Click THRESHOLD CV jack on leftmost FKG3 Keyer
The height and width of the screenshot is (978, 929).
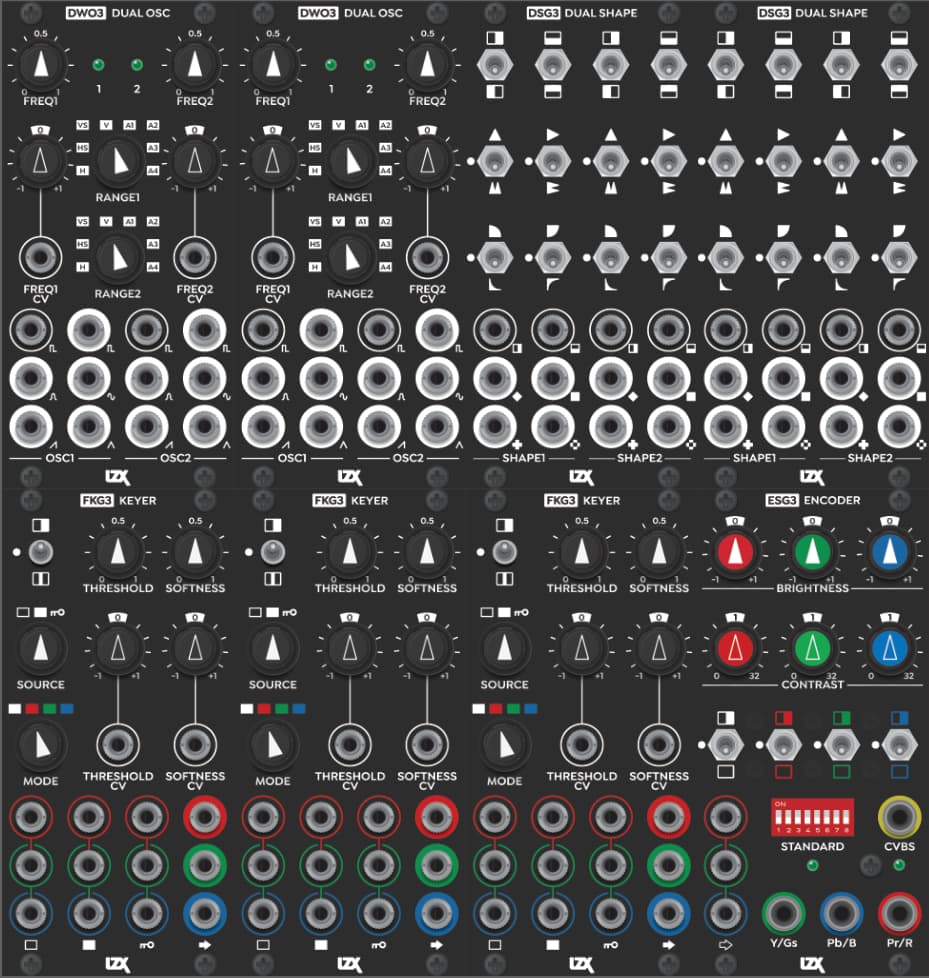coord(118,745)
